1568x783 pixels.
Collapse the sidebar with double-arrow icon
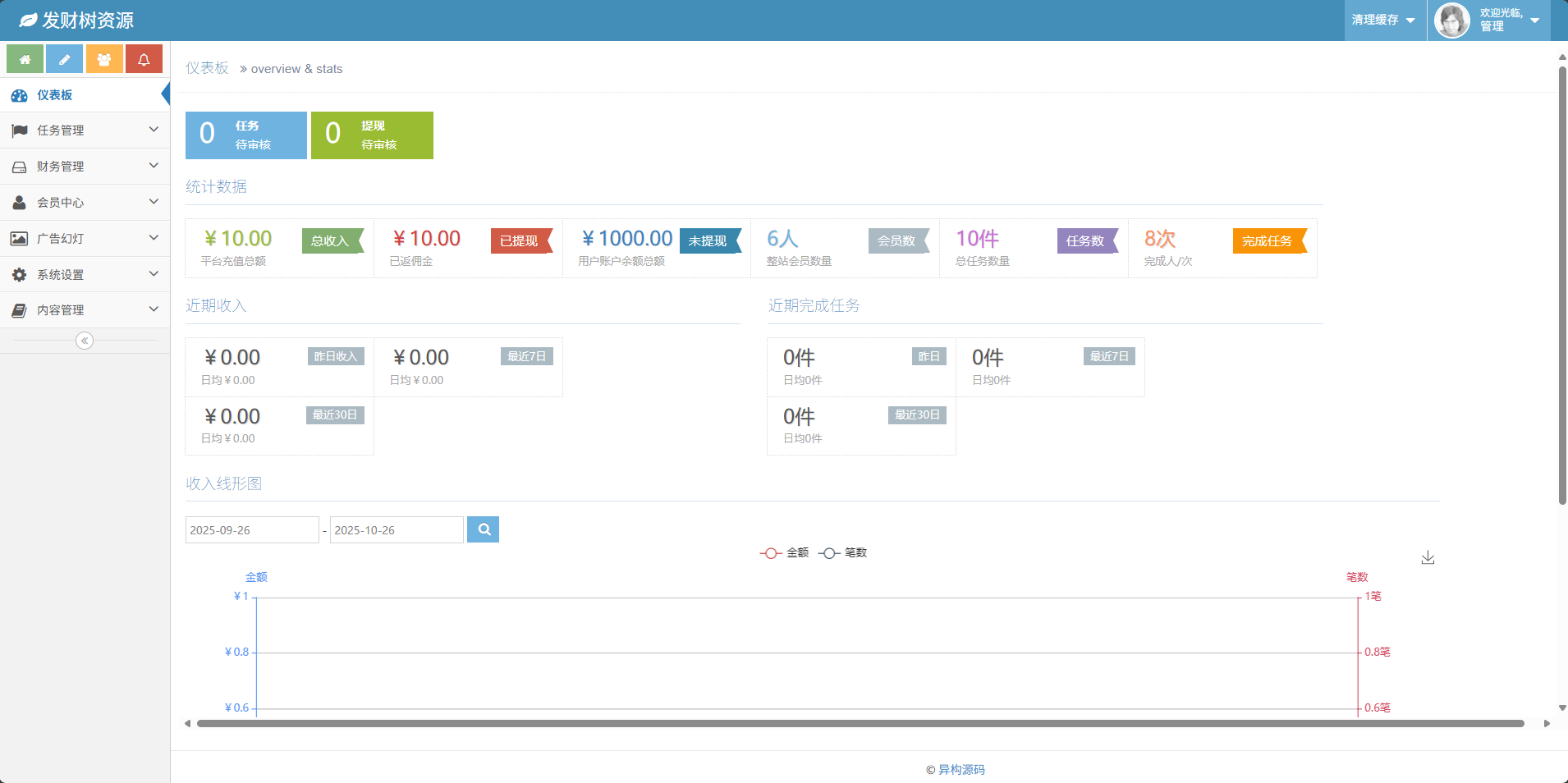(x=85, y=341)
